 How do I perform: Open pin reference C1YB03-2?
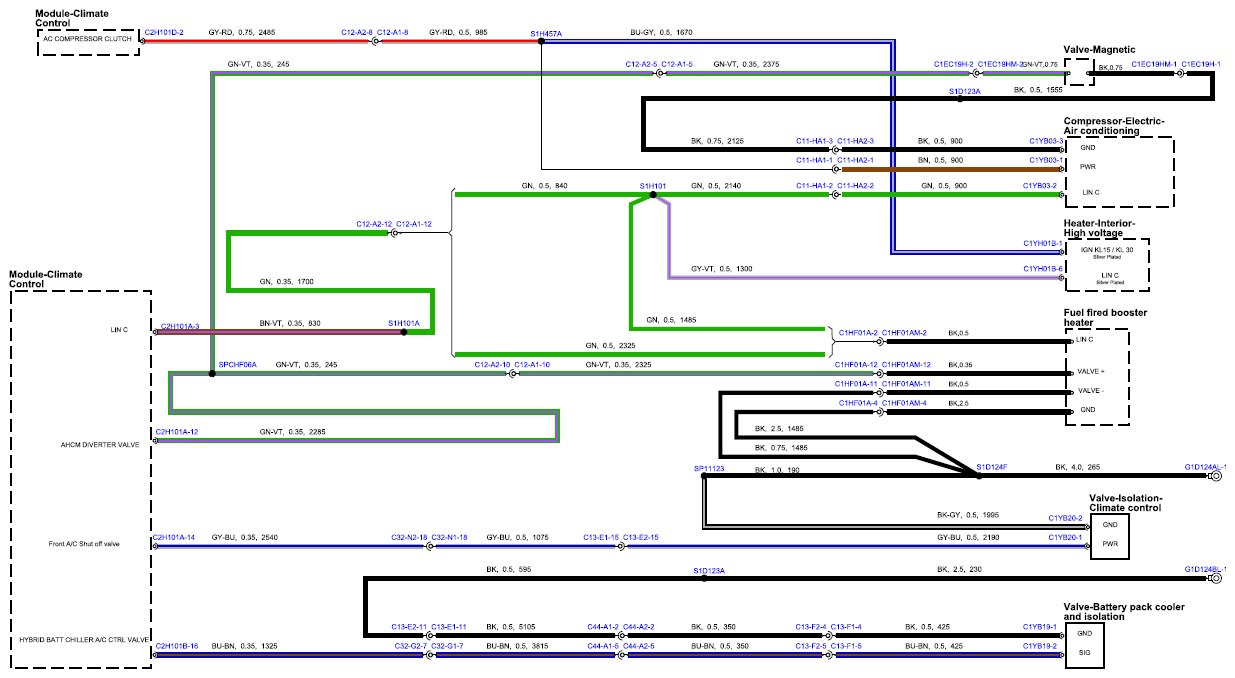[1040, 186]
